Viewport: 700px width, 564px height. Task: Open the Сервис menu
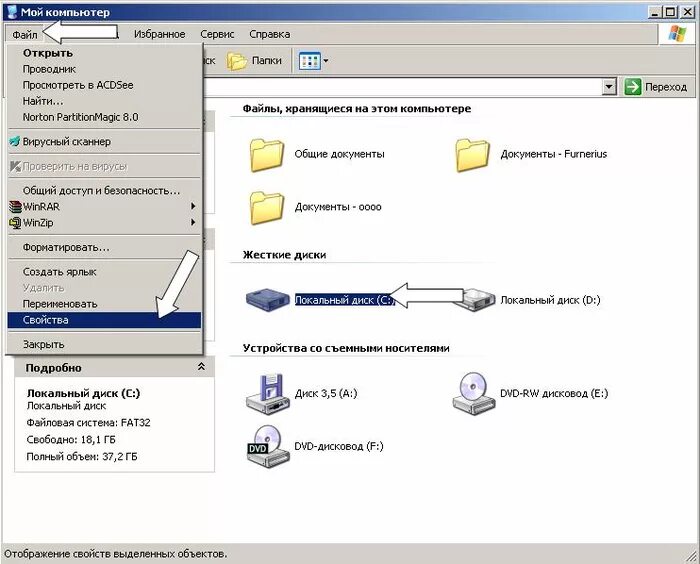[217, 34]
